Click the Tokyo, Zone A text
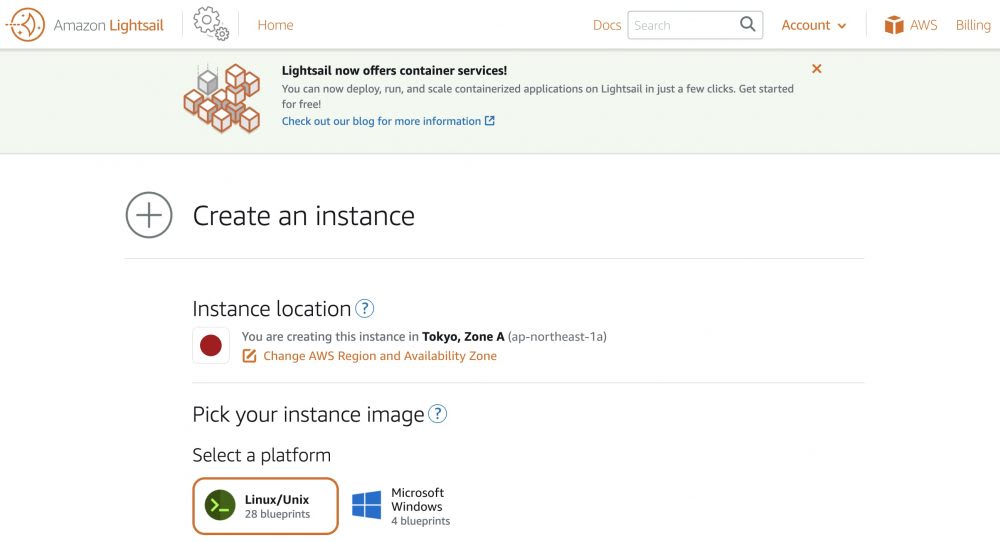 click(x=463, y=337)
